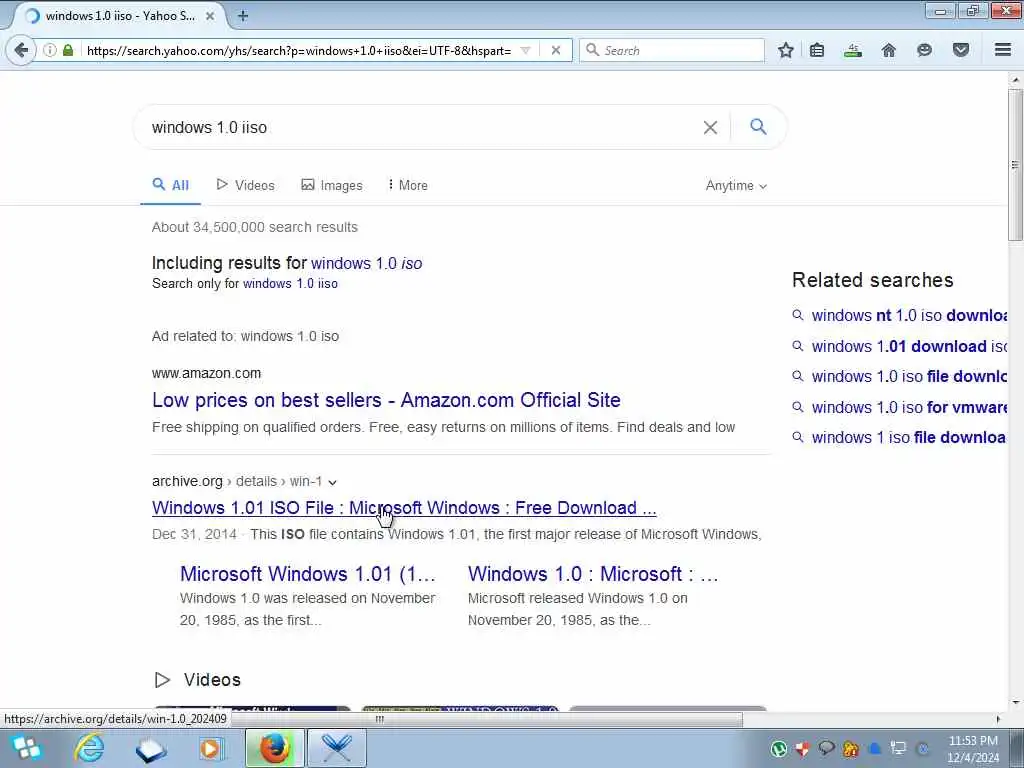Viewport: 1024px width, 768px height.
Task: Open related search 'windows 1.0 iso file download'
Action: point(908,377)
